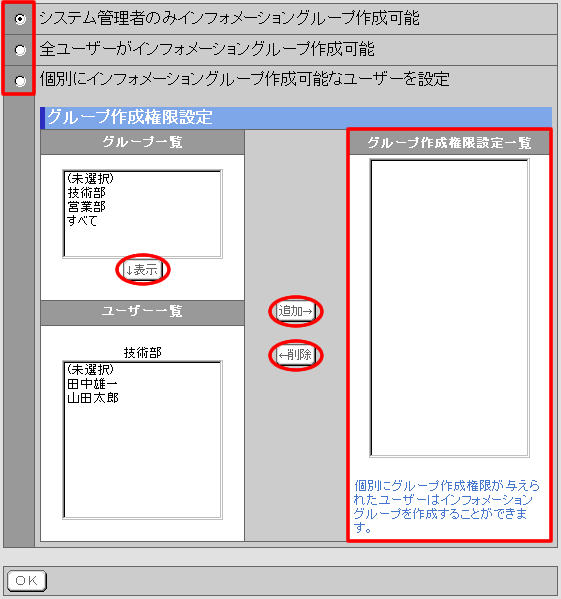Select 全ユーザー group creation radio button
The height and width of the screenshot is (599, 561).
coord(20,50)
